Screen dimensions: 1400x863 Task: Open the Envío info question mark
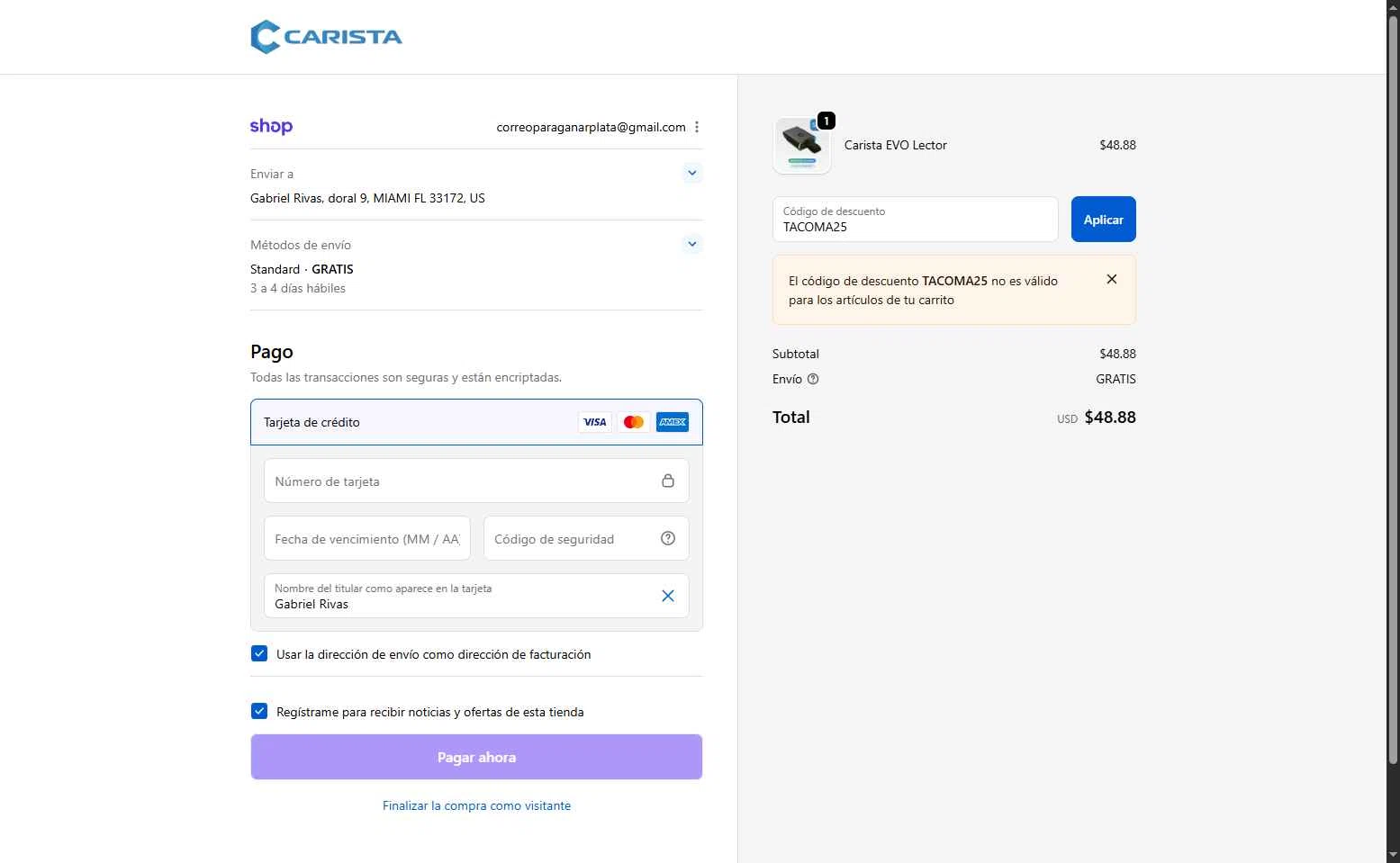(x=813, y=379)
